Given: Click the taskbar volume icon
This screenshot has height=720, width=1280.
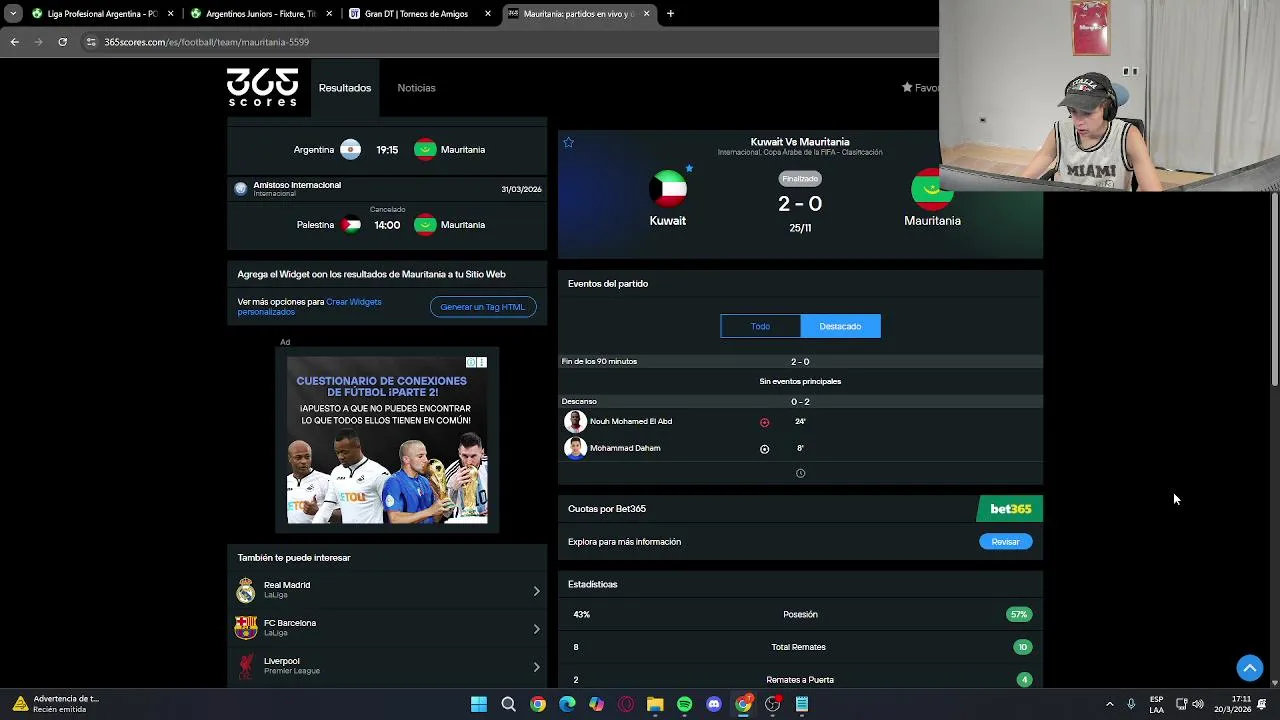Looking at the screenshot, I should click(1198, 705).
